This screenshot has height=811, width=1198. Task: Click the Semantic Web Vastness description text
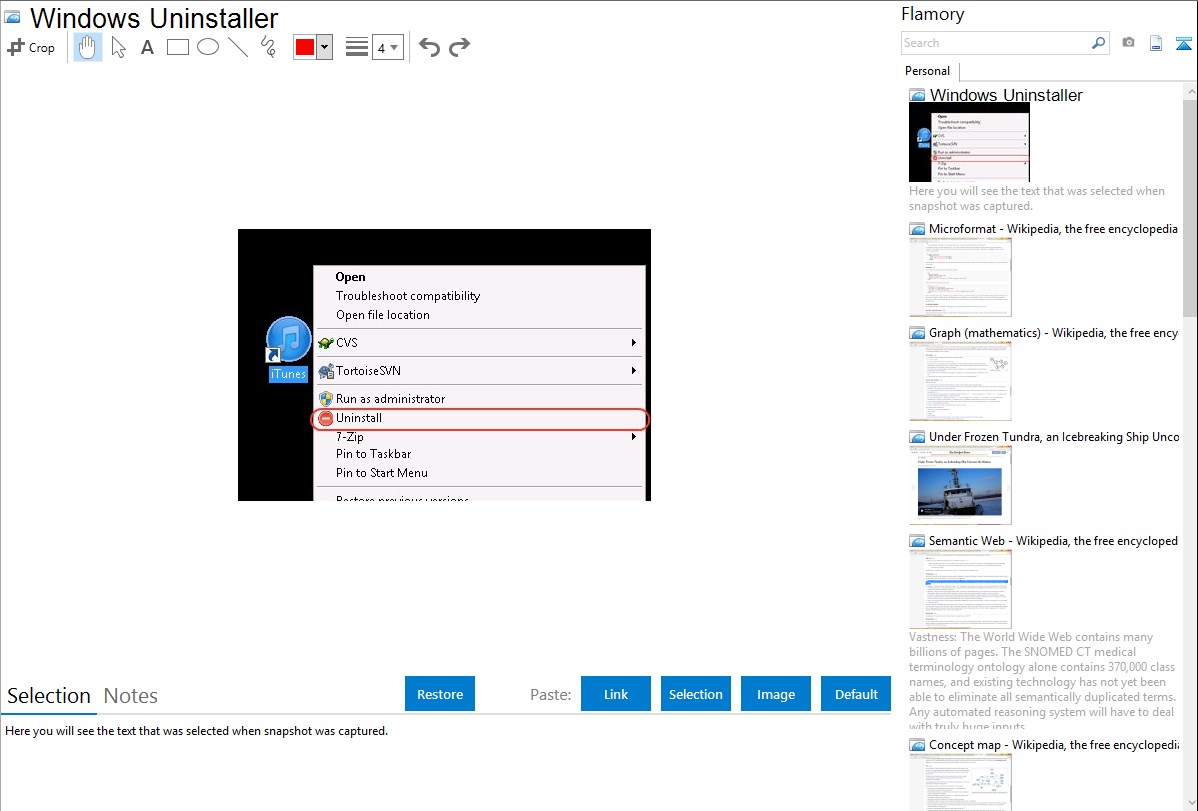point(1042,682)
